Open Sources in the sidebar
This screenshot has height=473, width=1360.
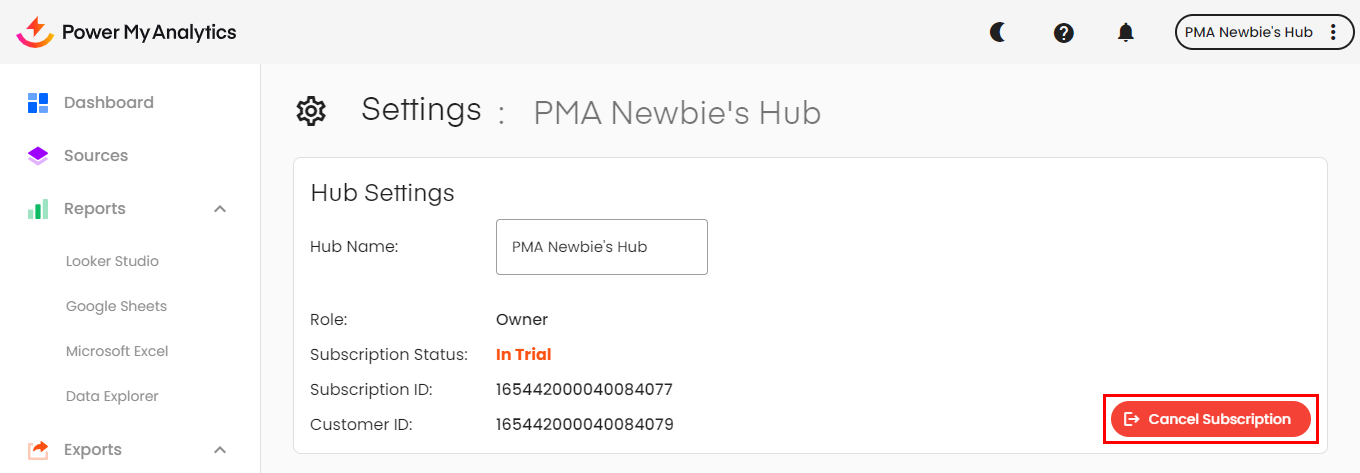click(x=96, y=156)
